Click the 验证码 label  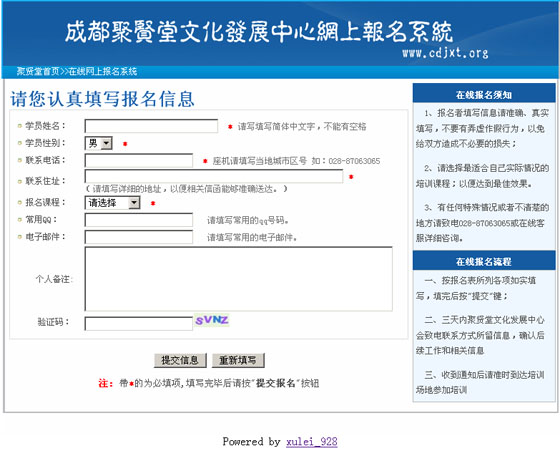click(53, 322)
